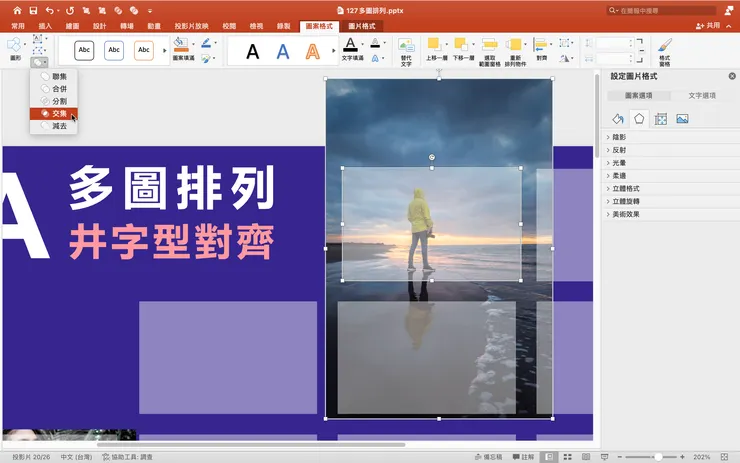Collapse the ribbon with the chevron
Image resolution: width=740 pixels, height=463 pixels.
pos(729,26)
